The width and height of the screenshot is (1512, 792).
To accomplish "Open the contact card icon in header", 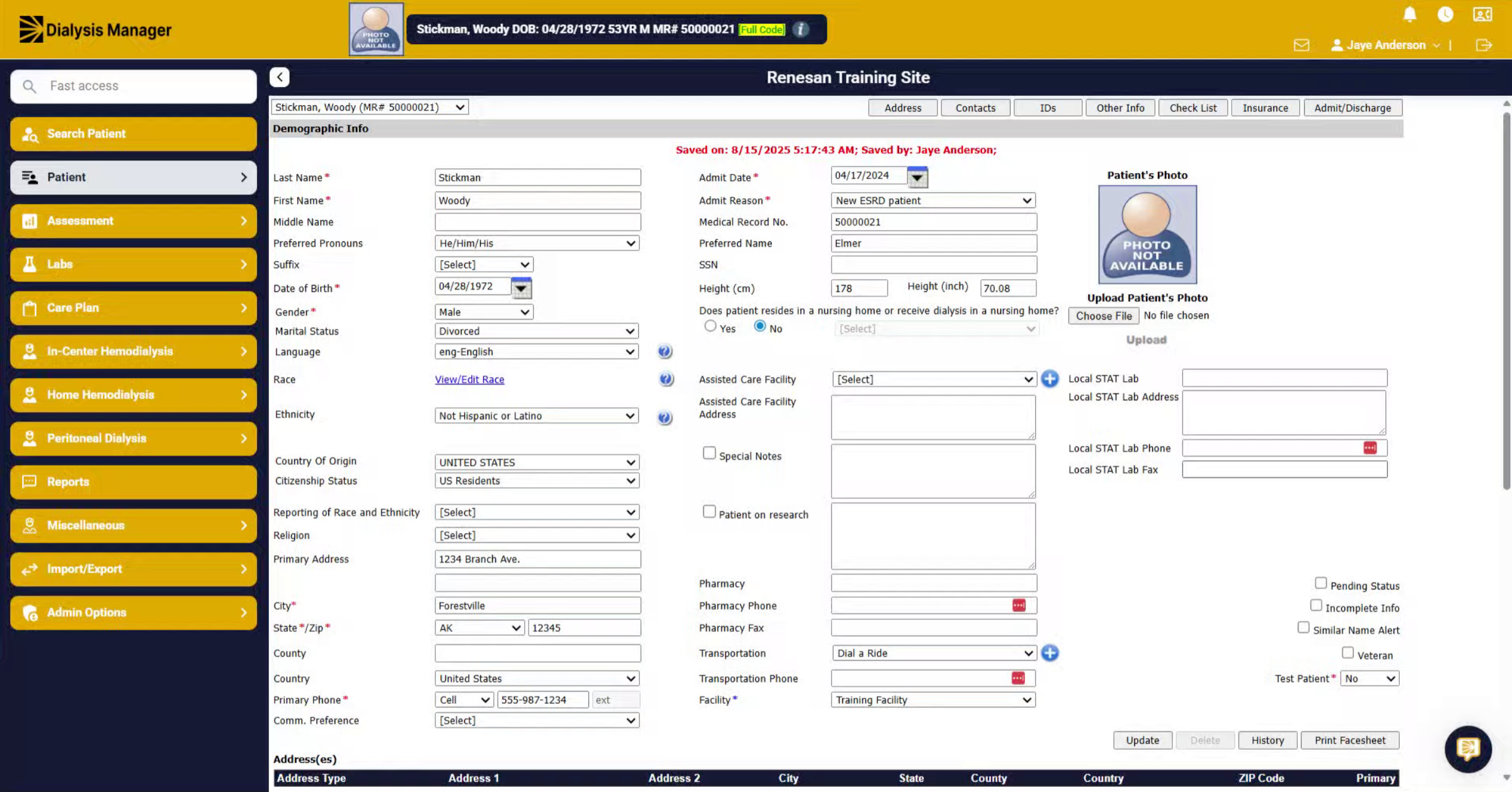I will pos(1482,14).
